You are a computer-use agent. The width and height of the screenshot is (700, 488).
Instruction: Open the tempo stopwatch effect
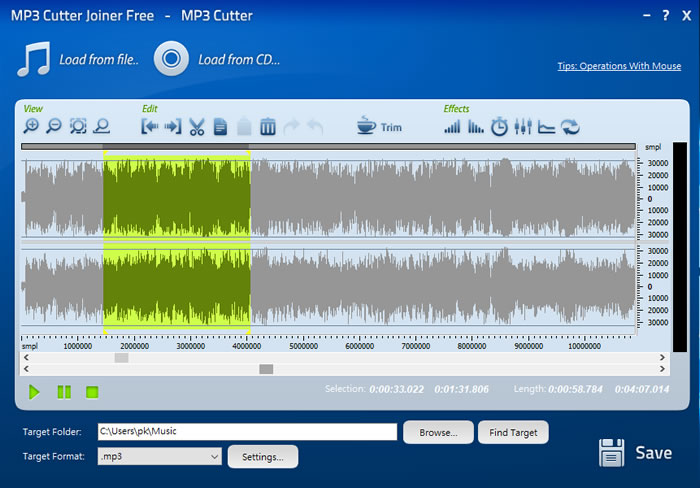click(499, 127)
